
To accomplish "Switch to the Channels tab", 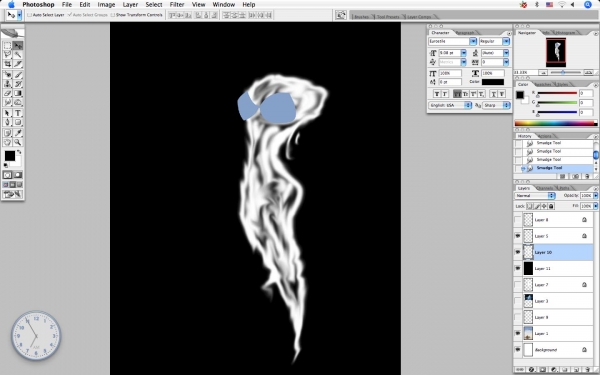I will 545,188.
